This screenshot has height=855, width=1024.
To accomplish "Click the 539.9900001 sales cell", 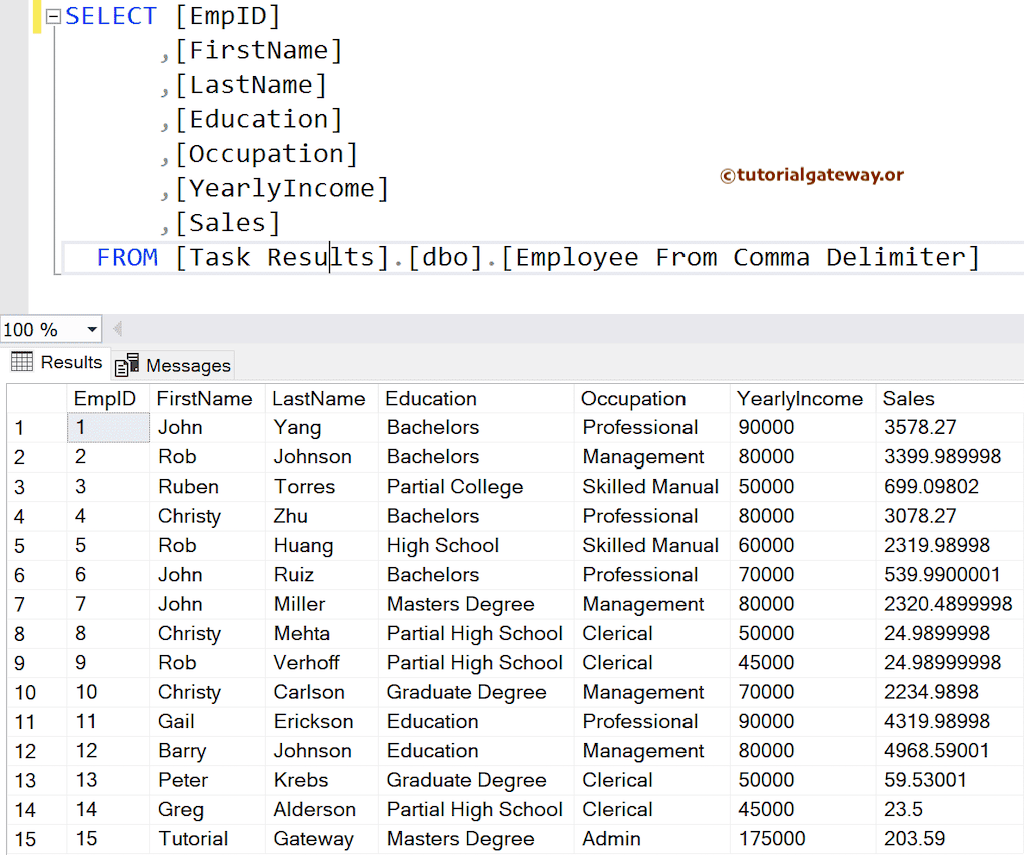I will click(x=950, y=575).
